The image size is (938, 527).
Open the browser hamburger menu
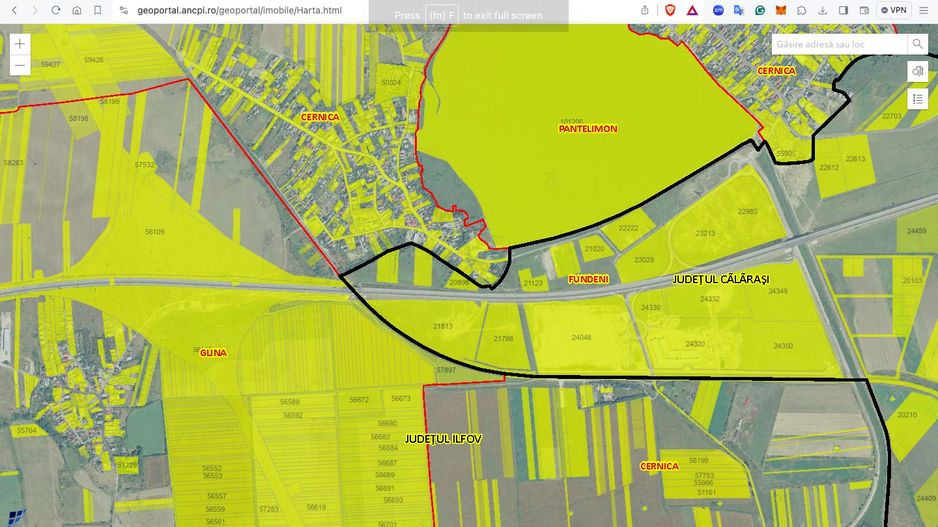point(925,10)
